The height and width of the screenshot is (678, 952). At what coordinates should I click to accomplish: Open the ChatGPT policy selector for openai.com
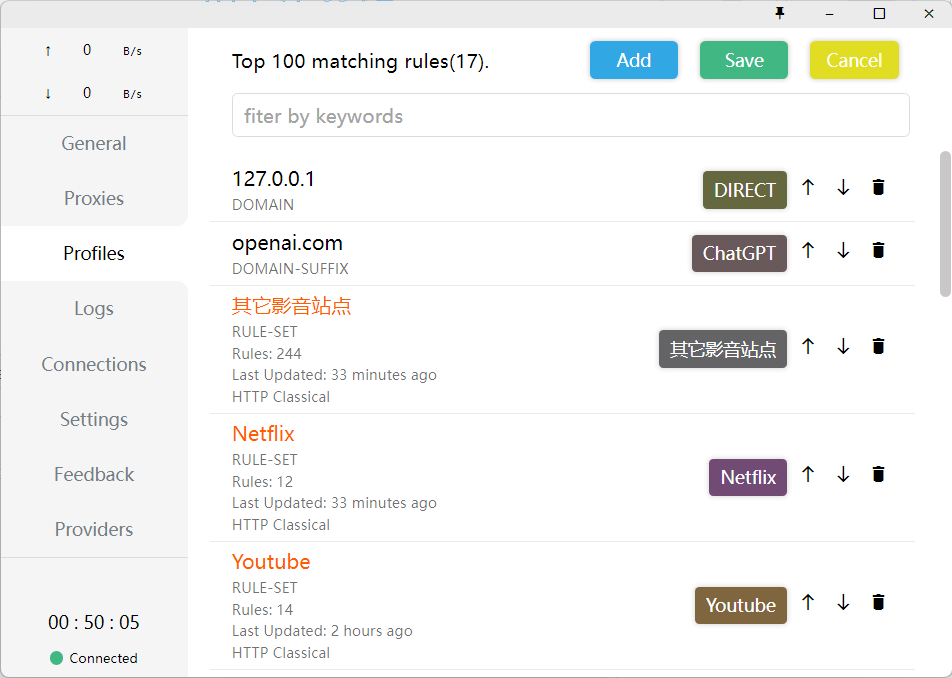(739, 253)
